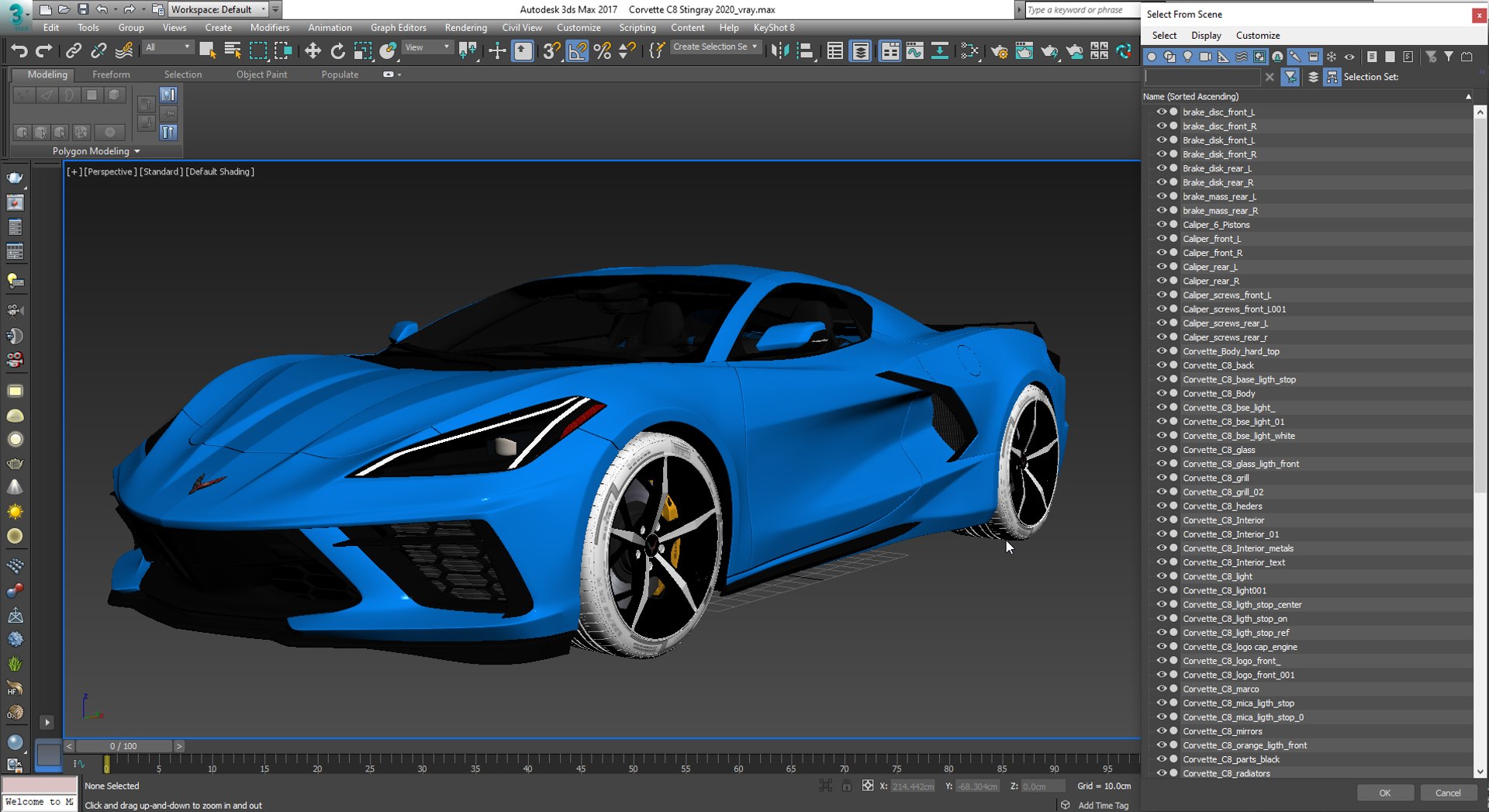Click the Save File icon

pos(83,9)
